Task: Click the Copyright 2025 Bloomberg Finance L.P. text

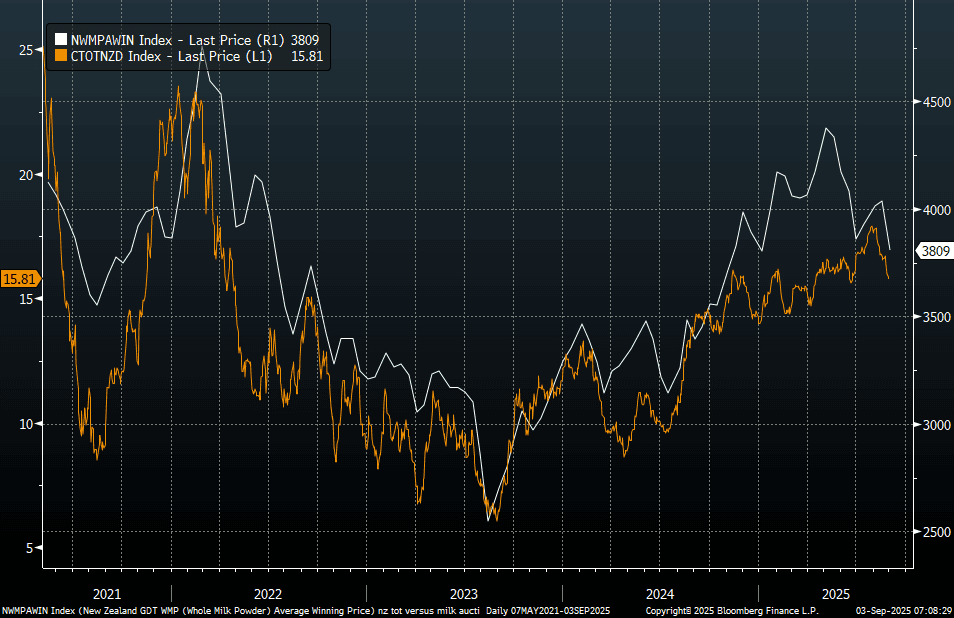Action: pos(732,611)
